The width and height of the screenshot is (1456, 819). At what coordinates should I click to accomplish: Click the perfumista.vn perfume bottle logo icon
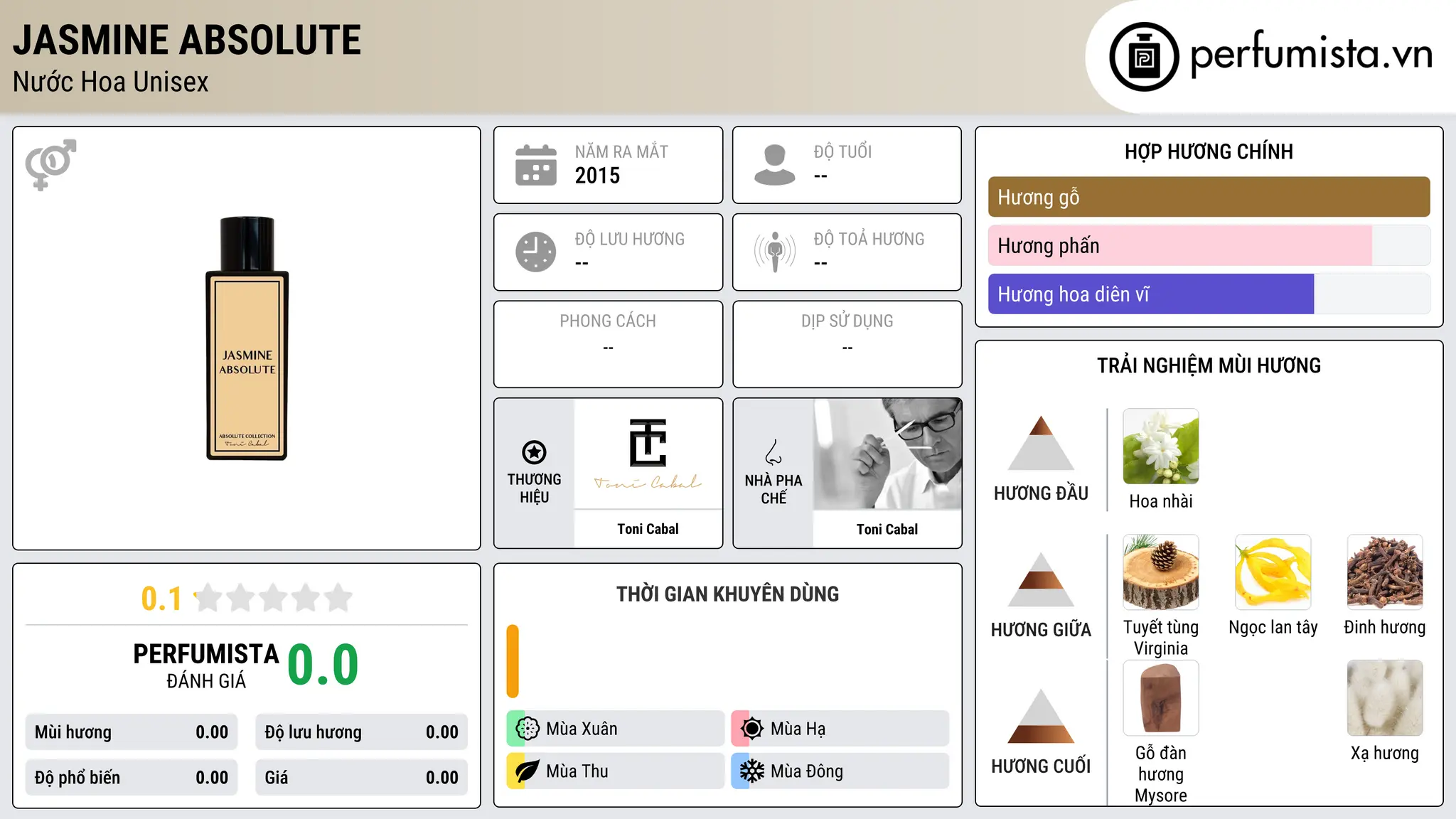1144,57
